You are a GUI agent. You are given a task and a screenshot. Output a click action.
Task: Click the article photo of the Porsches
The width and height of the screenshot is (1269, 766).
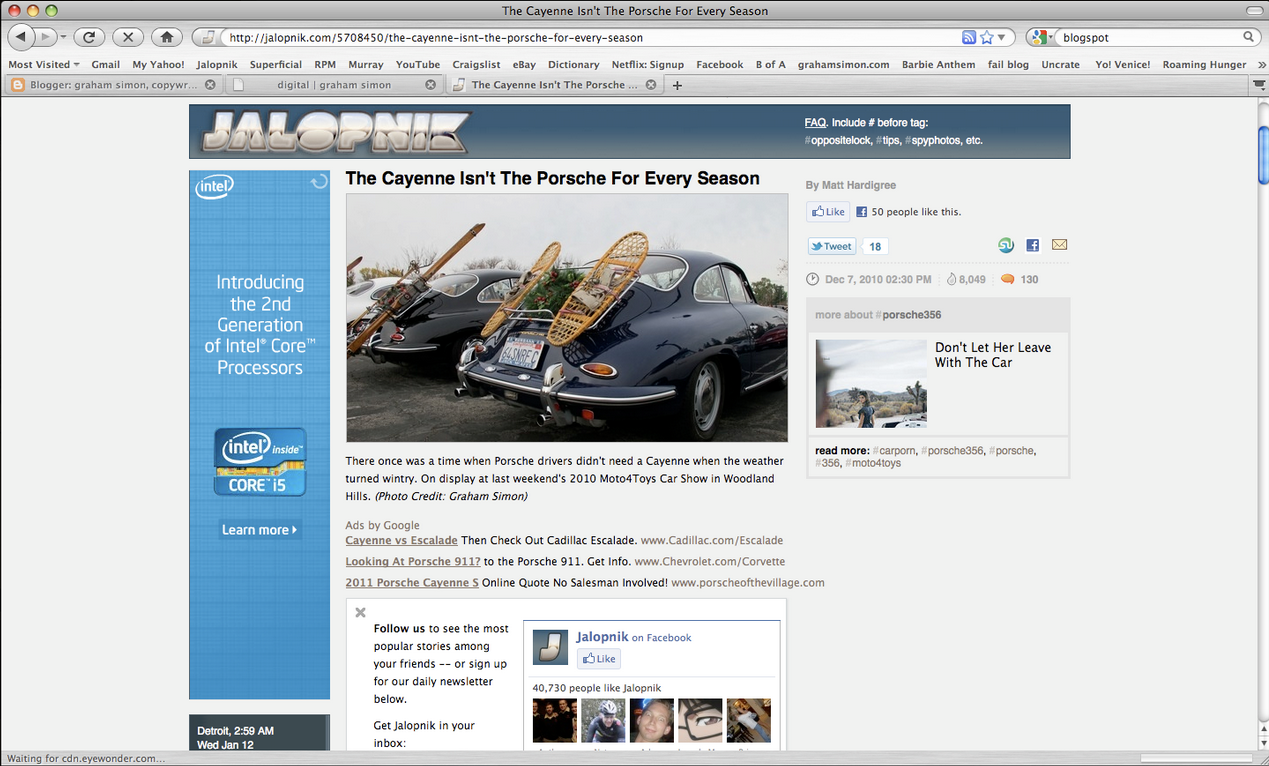coord(566,316)
